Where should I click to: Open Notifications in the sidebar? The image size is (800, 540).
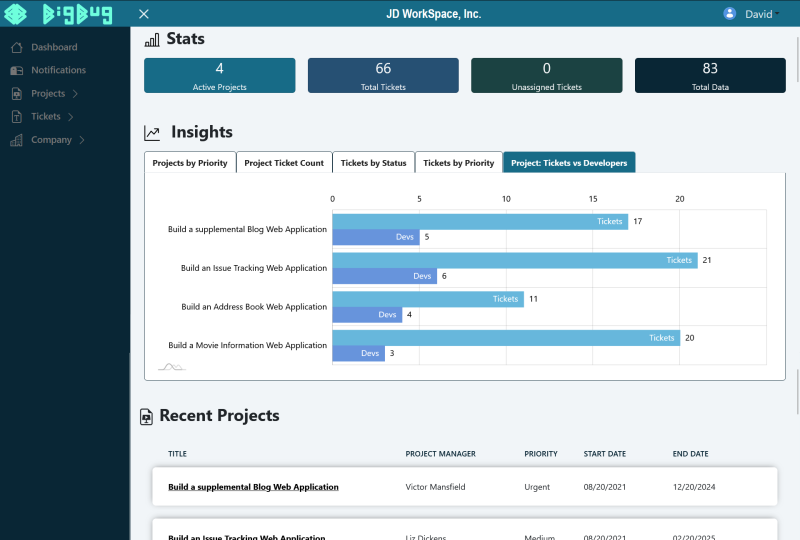(58, 70)
